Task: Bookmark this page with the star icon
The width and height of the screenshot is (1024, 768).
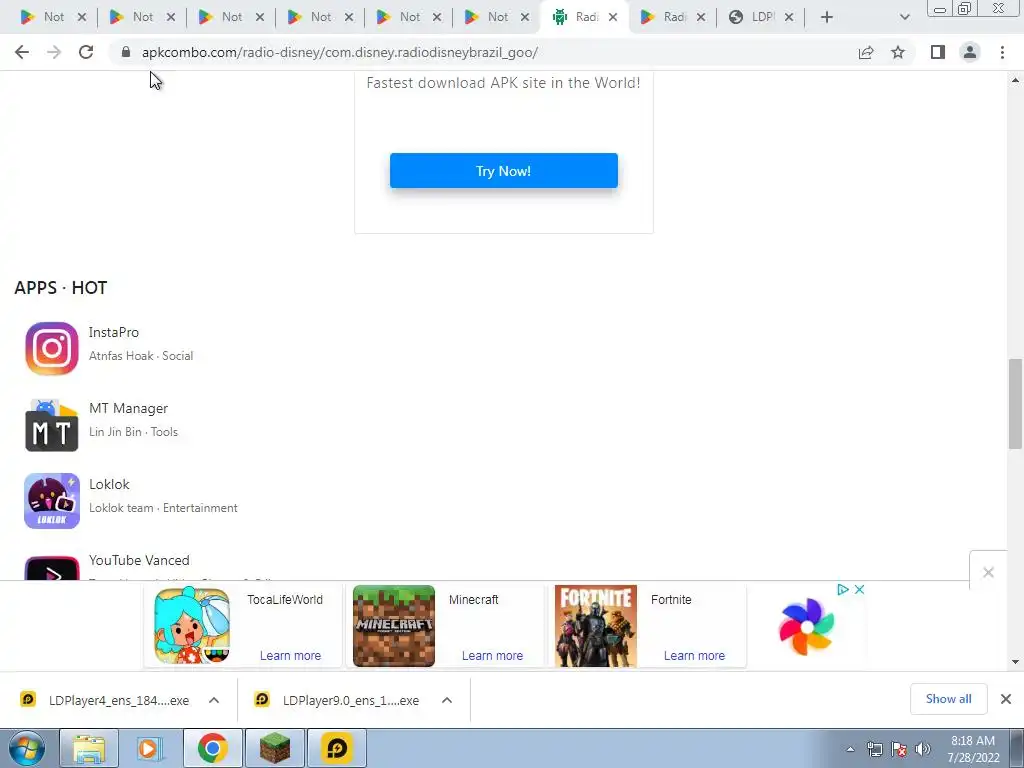Action: pos(898,52)
